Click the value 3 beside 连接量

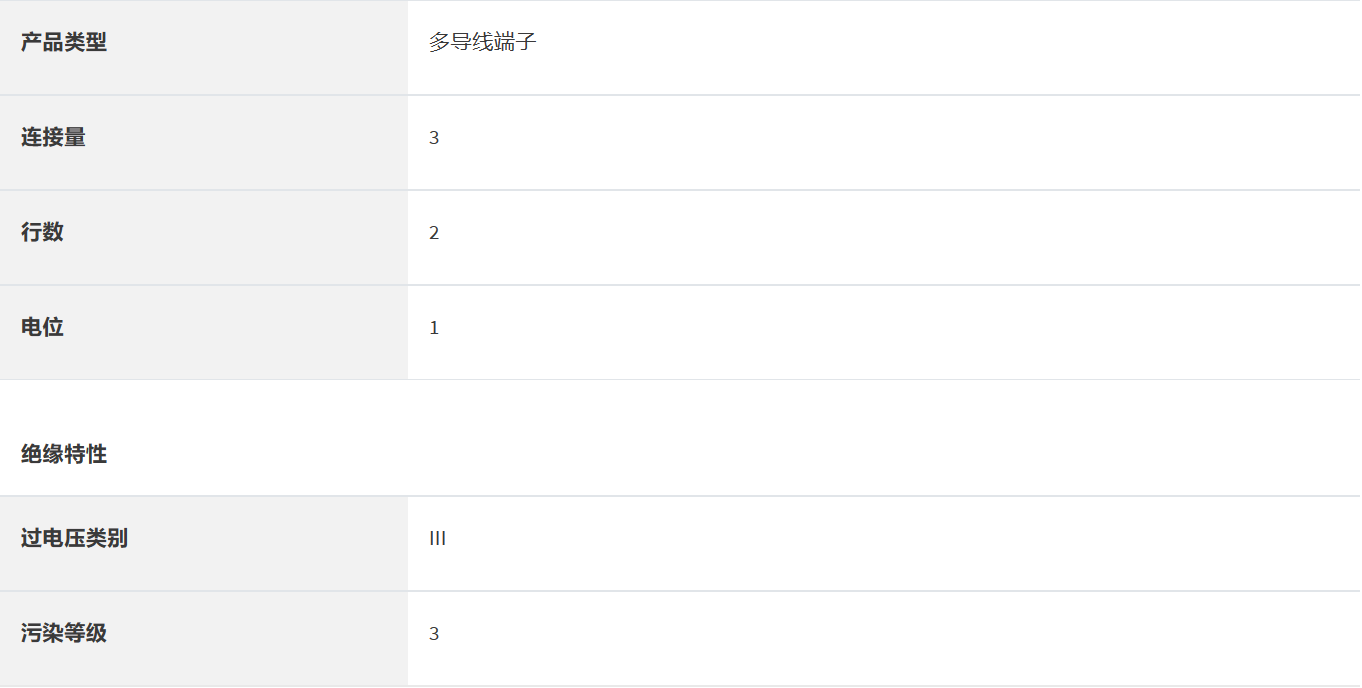[434, 138]
